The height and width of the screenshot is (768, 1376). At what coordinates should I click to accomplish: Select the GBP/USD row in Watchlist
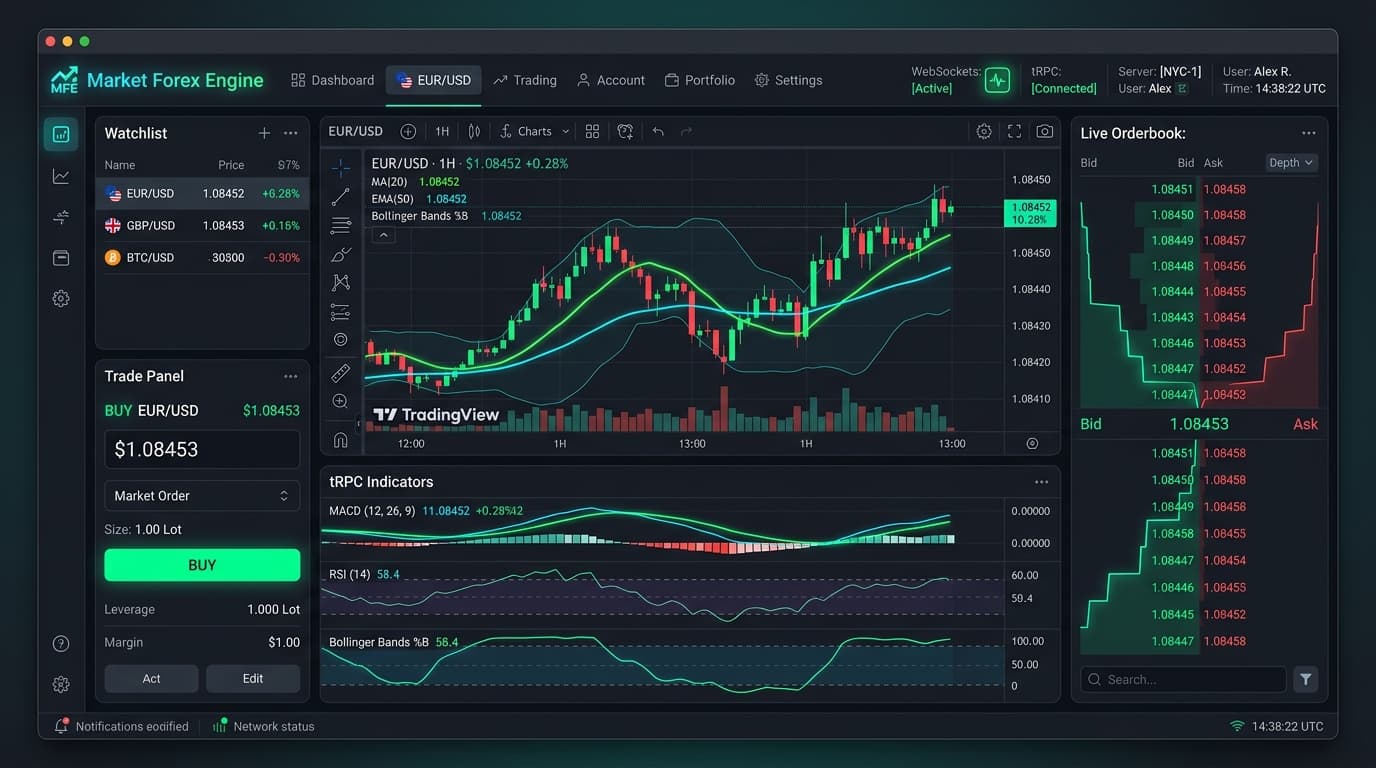(202, 225)
